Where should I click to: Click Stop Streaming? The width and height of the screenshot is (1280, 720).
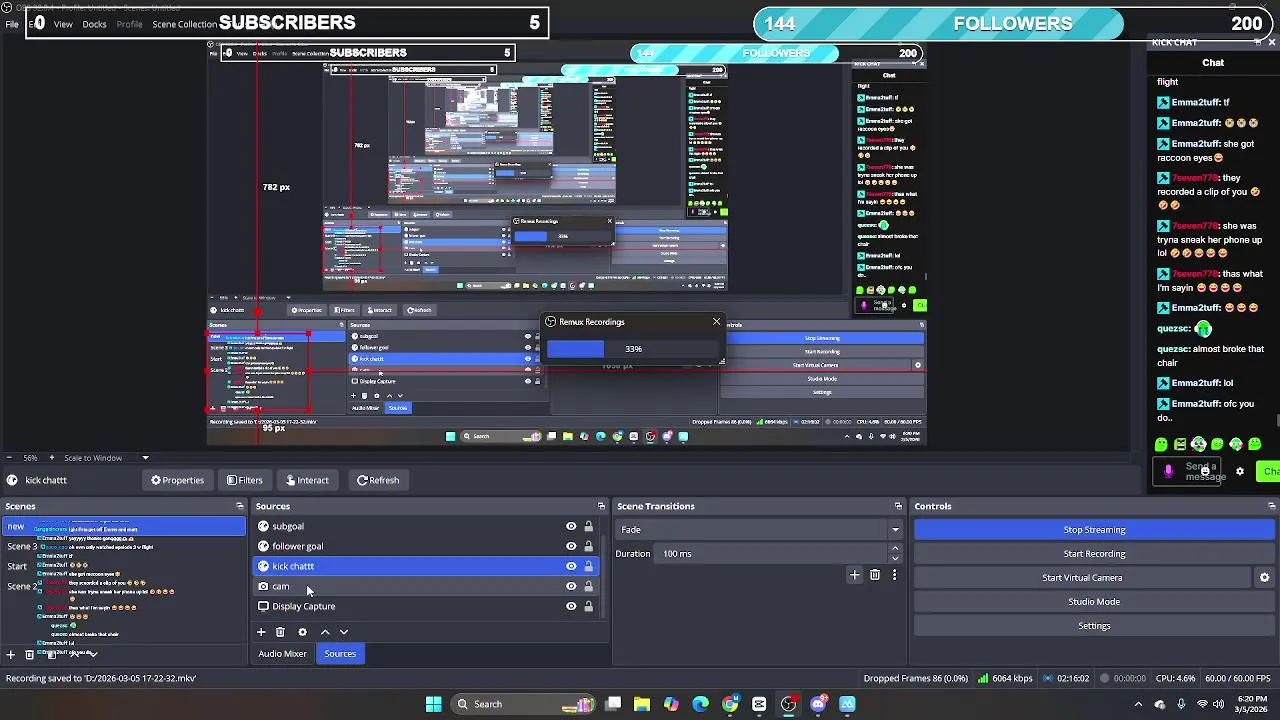(1094, 530)
